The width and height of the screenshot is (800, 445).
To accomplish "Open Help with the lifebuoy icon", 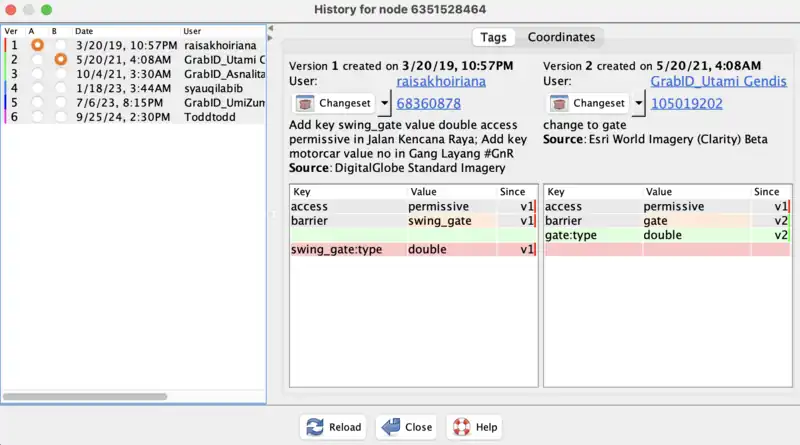I will (474, 427).
